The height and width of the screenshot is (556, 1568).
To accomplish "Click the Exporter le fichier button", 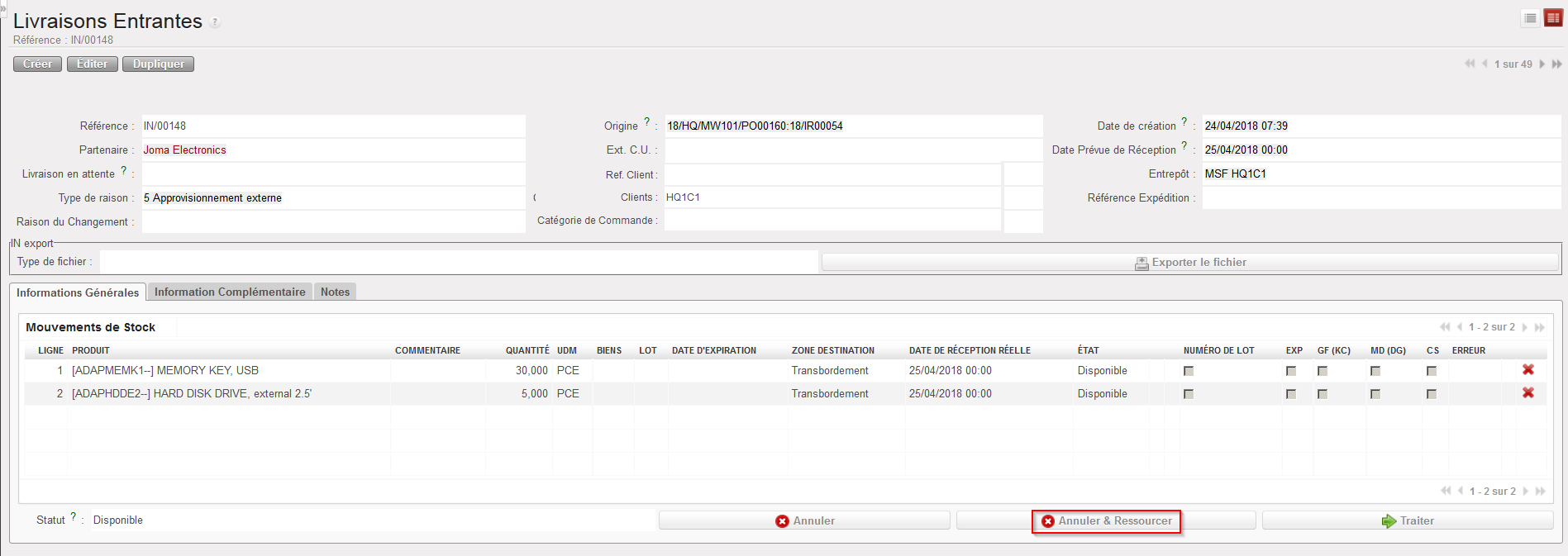I will pos(1190,263).
